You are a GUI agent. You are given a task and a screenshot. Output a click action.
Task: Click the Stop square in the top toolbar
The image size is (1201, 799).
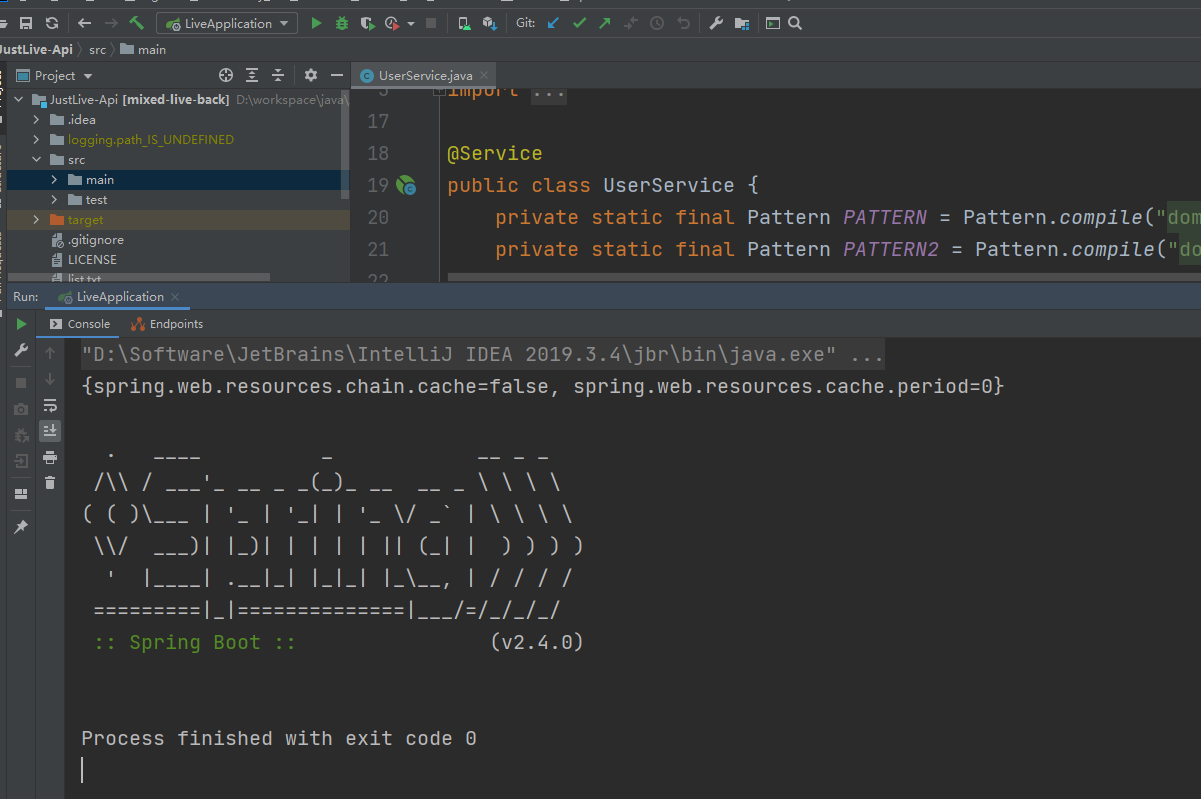coord(431,23)
